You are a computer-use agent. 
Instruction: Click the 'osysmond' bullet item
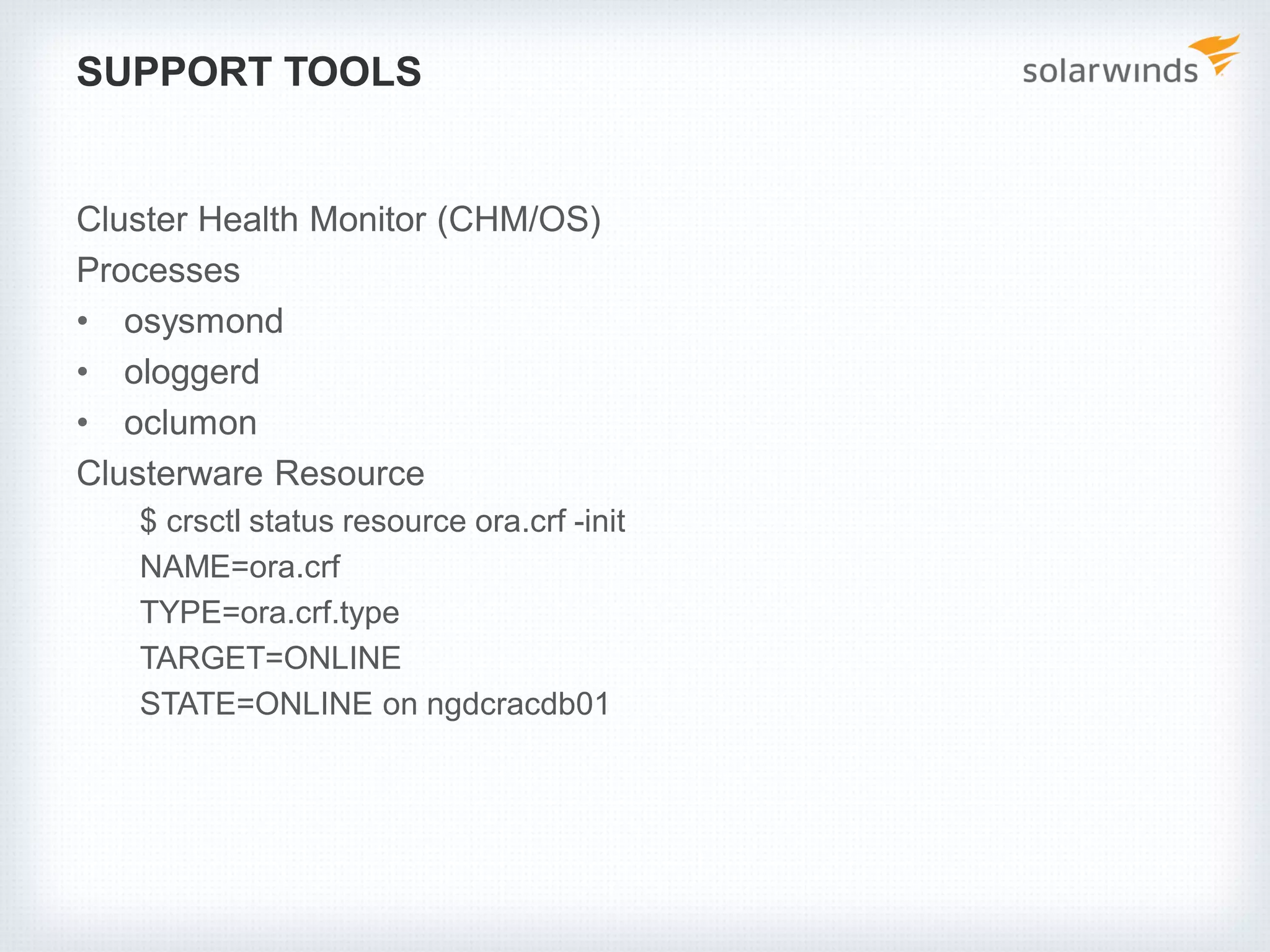[203, 322]
